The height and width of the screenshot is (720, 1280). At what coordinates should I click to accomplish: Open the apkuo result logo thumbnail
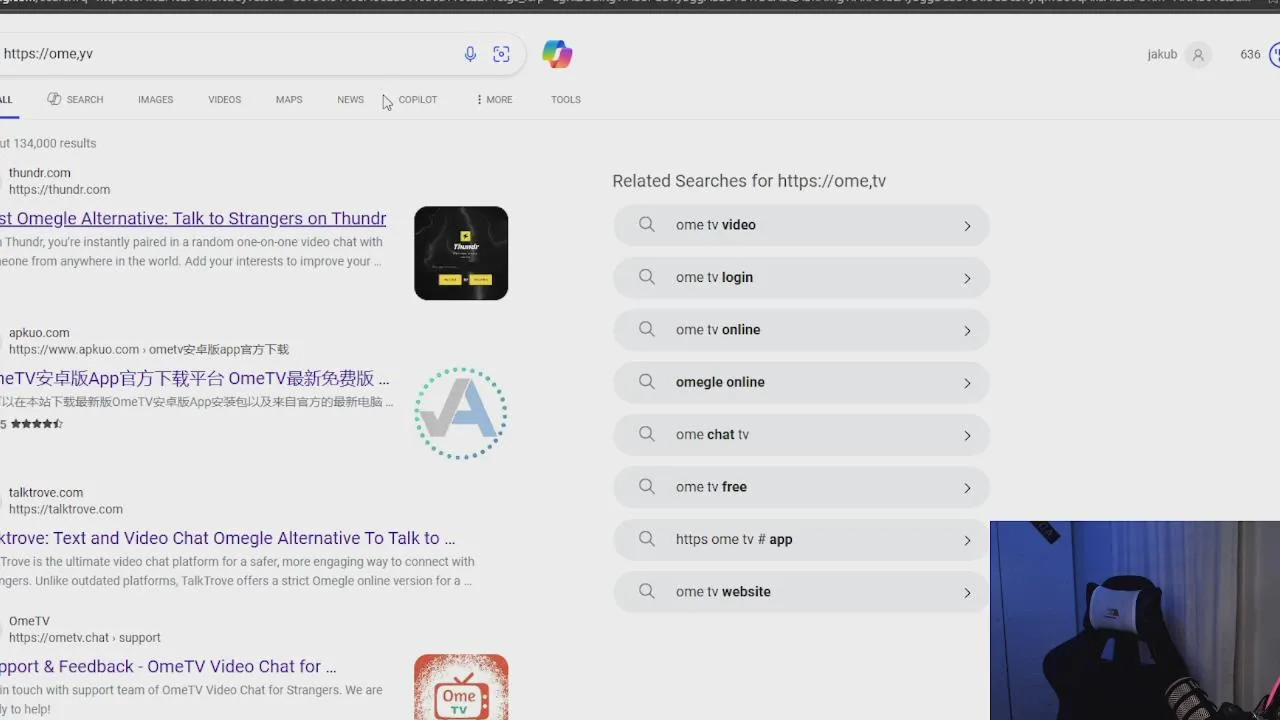tap(461, 413)
